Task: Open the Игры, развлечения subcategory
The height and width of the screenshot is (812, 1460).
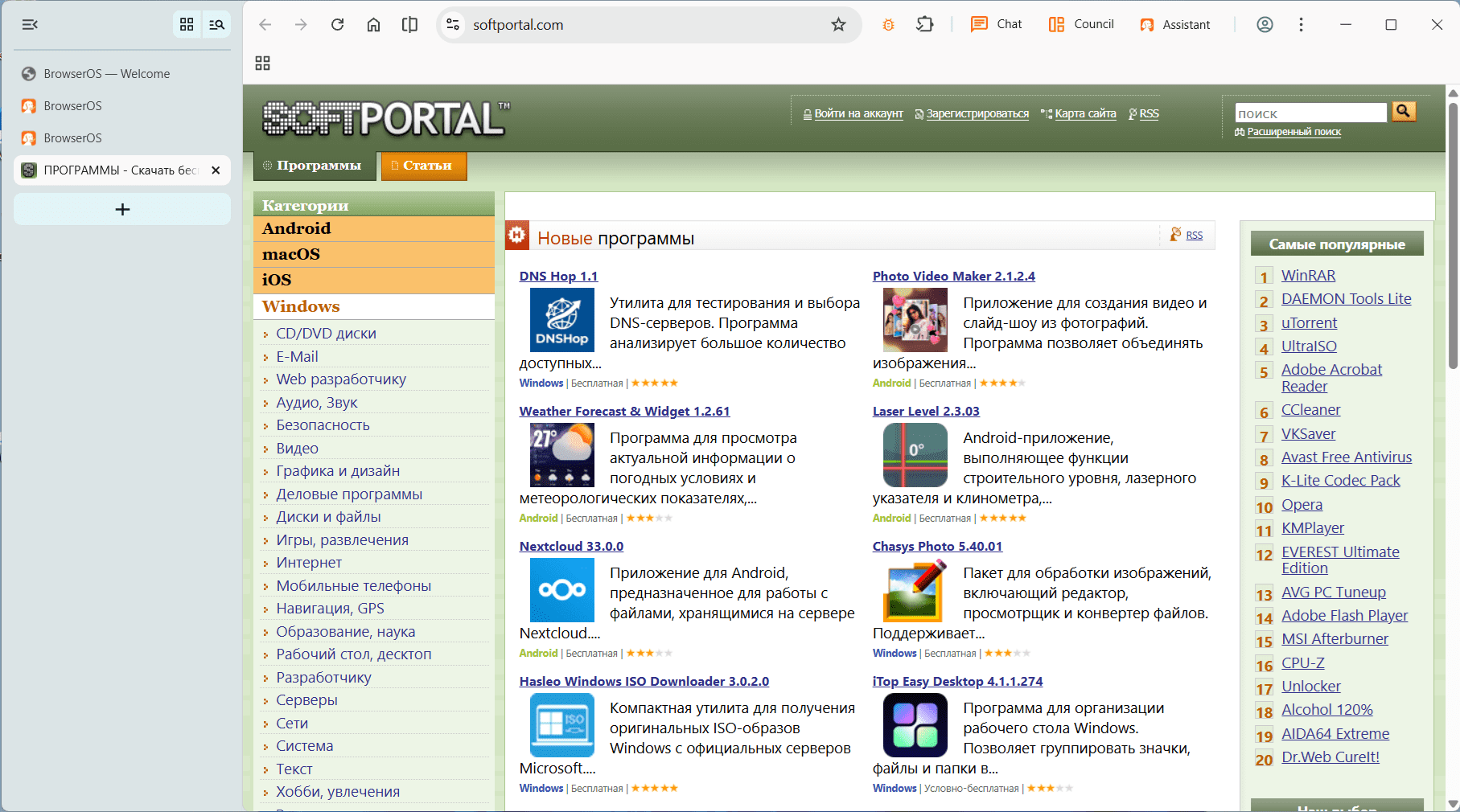Action: (x=342, y=540)
